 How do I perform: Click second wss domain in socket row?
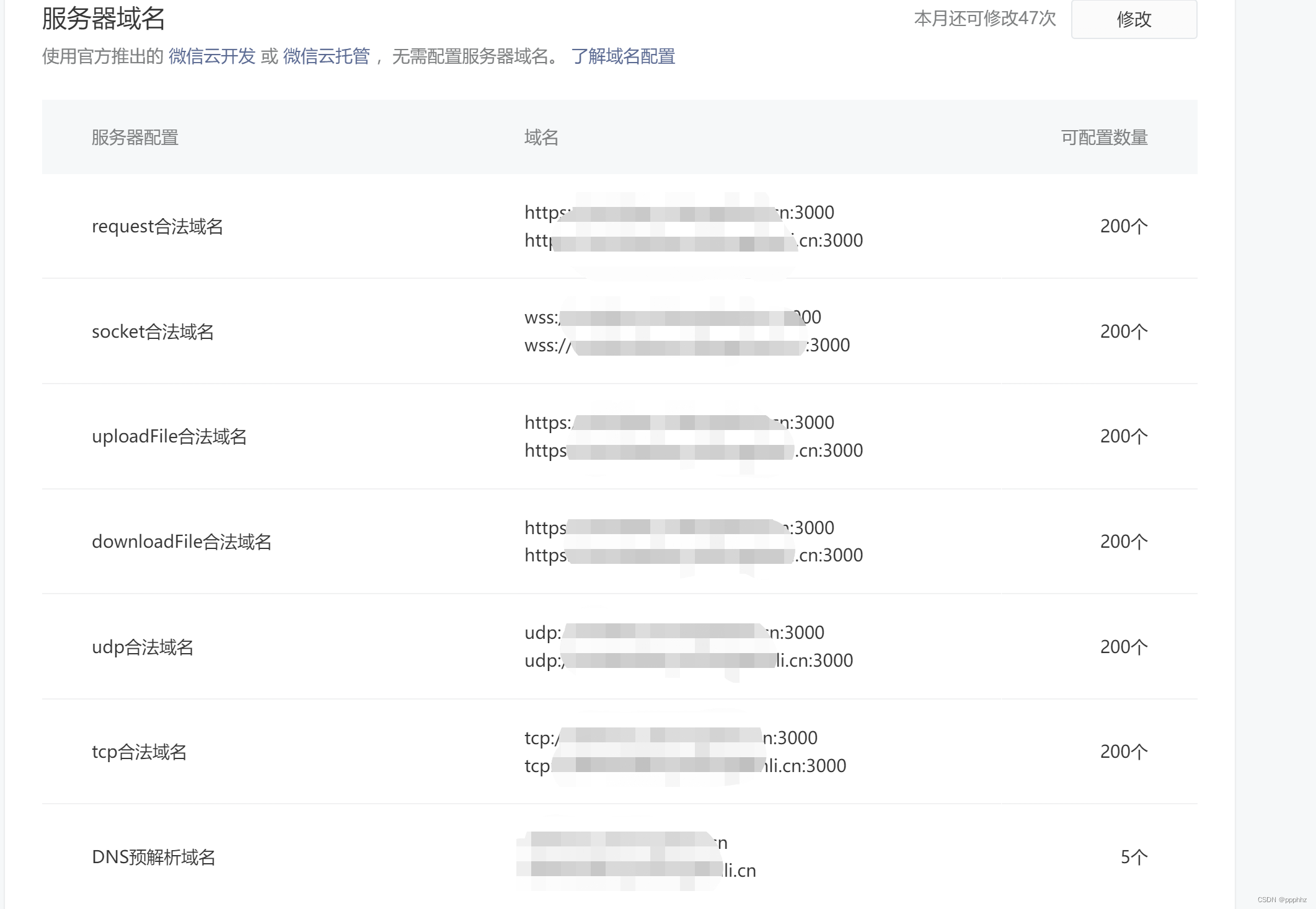[x=687, y=345]
